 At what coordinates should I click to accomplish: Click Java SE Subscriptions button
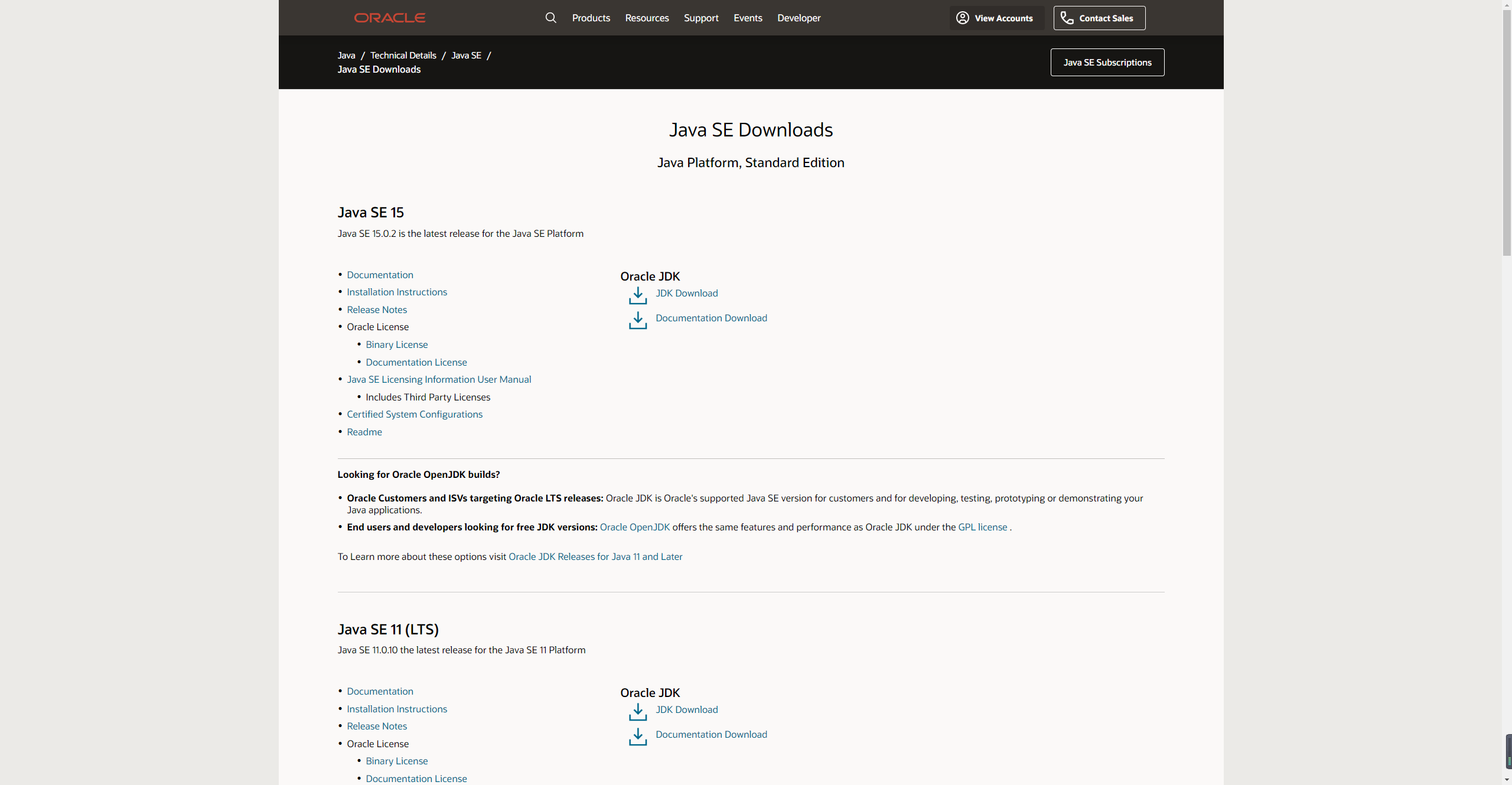[1107, 62]
